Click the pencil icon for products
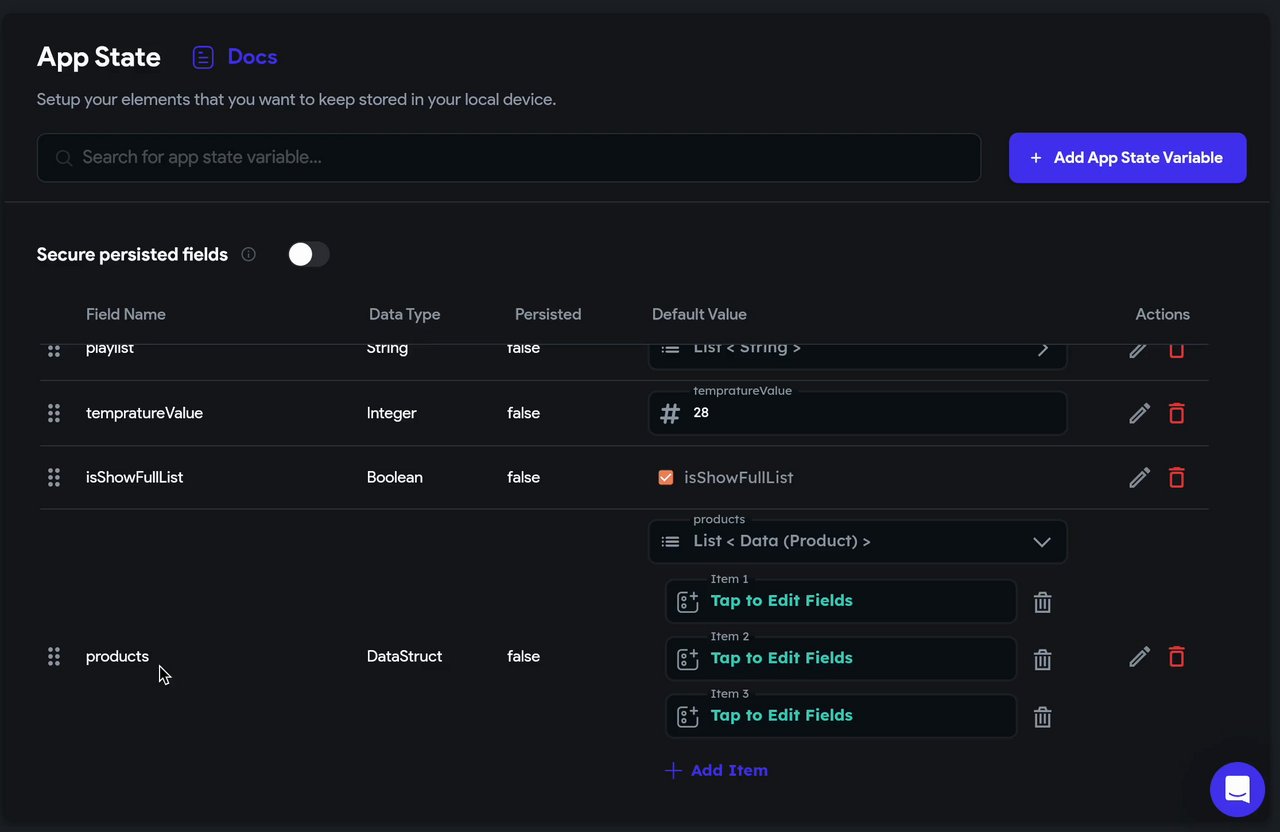The height and width of the screenshot is (832, 1280). tap(1139, 656)
